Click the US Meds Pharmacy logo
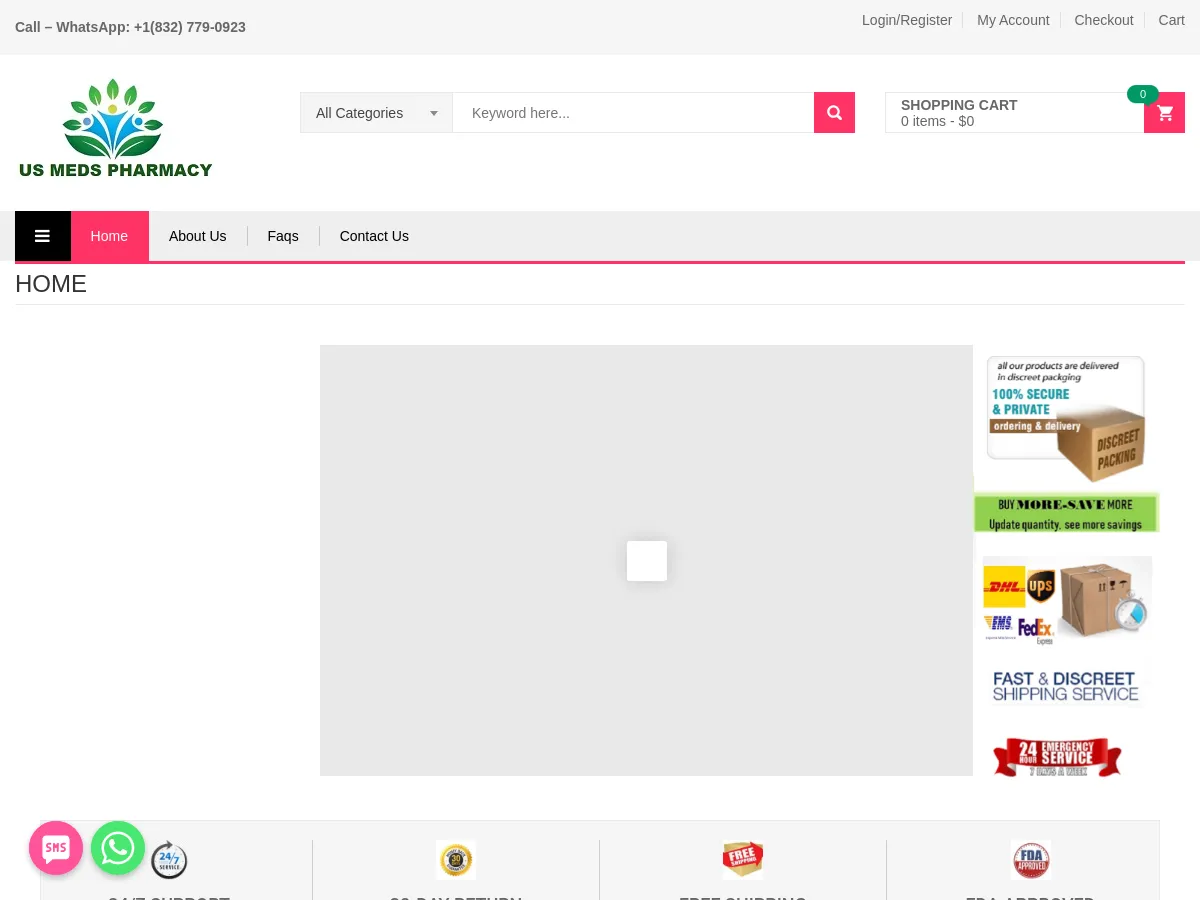This screenshot has height=900, width=1200. tap(115, 128)
